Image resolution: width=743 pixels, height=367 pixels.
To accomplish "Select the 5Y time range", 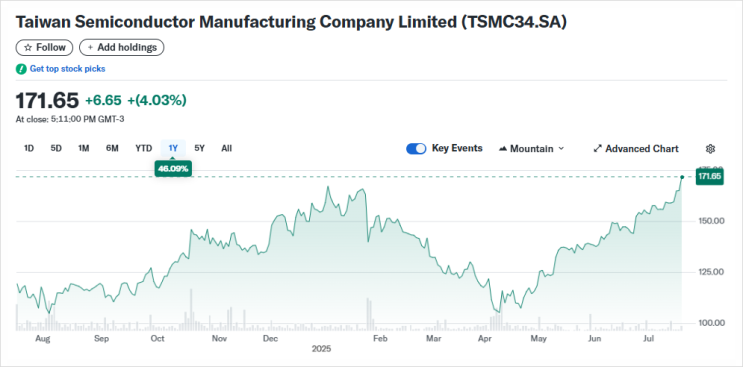I will [x=199, y=149].
